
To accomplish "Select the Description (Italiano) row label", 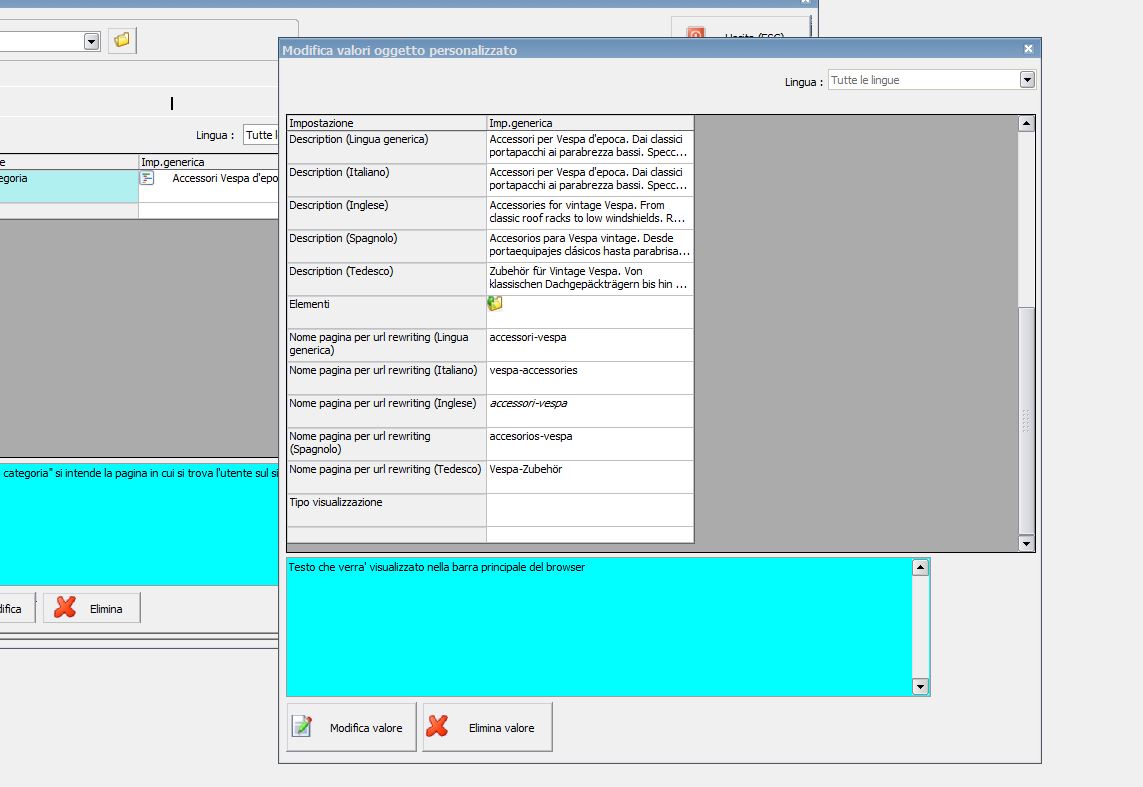I will tap(386, 180).
